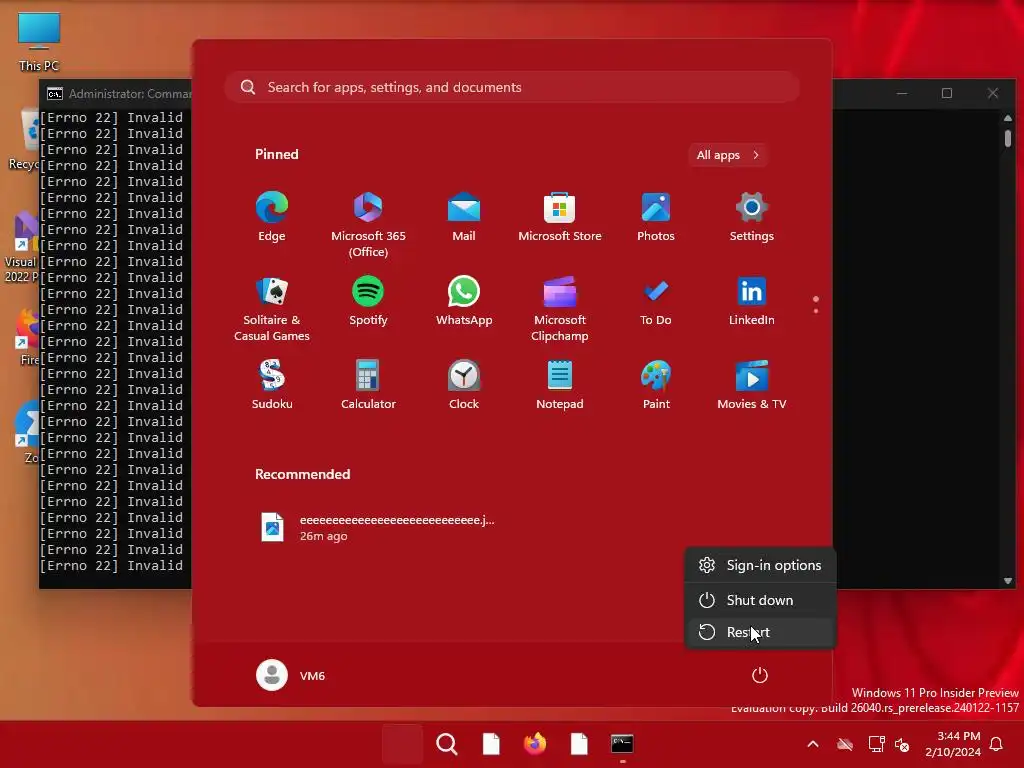The image size is (1024, 768).
Task: Open the clock showing 3:44 PM
Action: (x=953, y=744)
